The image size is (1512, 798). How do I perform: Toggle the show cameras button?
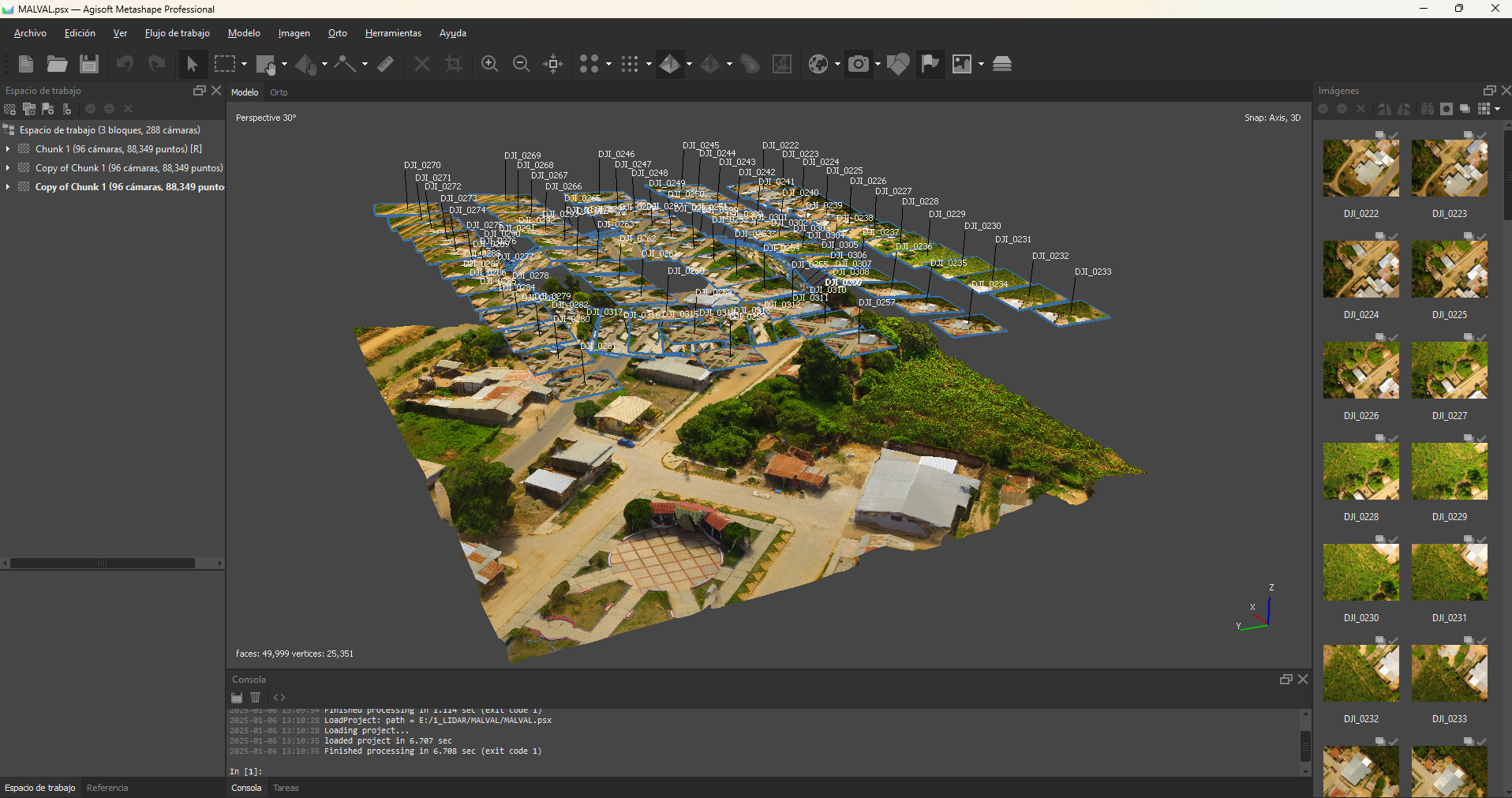859,64
